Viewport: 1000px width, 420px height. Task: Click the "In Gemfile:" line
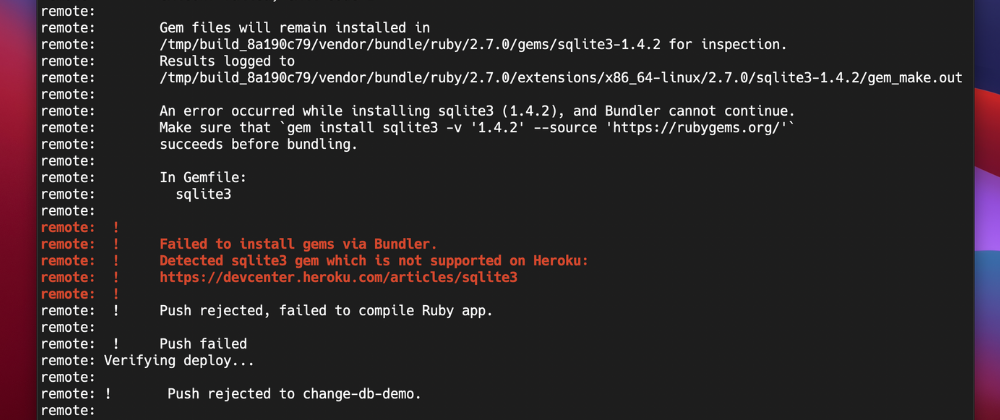coord(203,178)
